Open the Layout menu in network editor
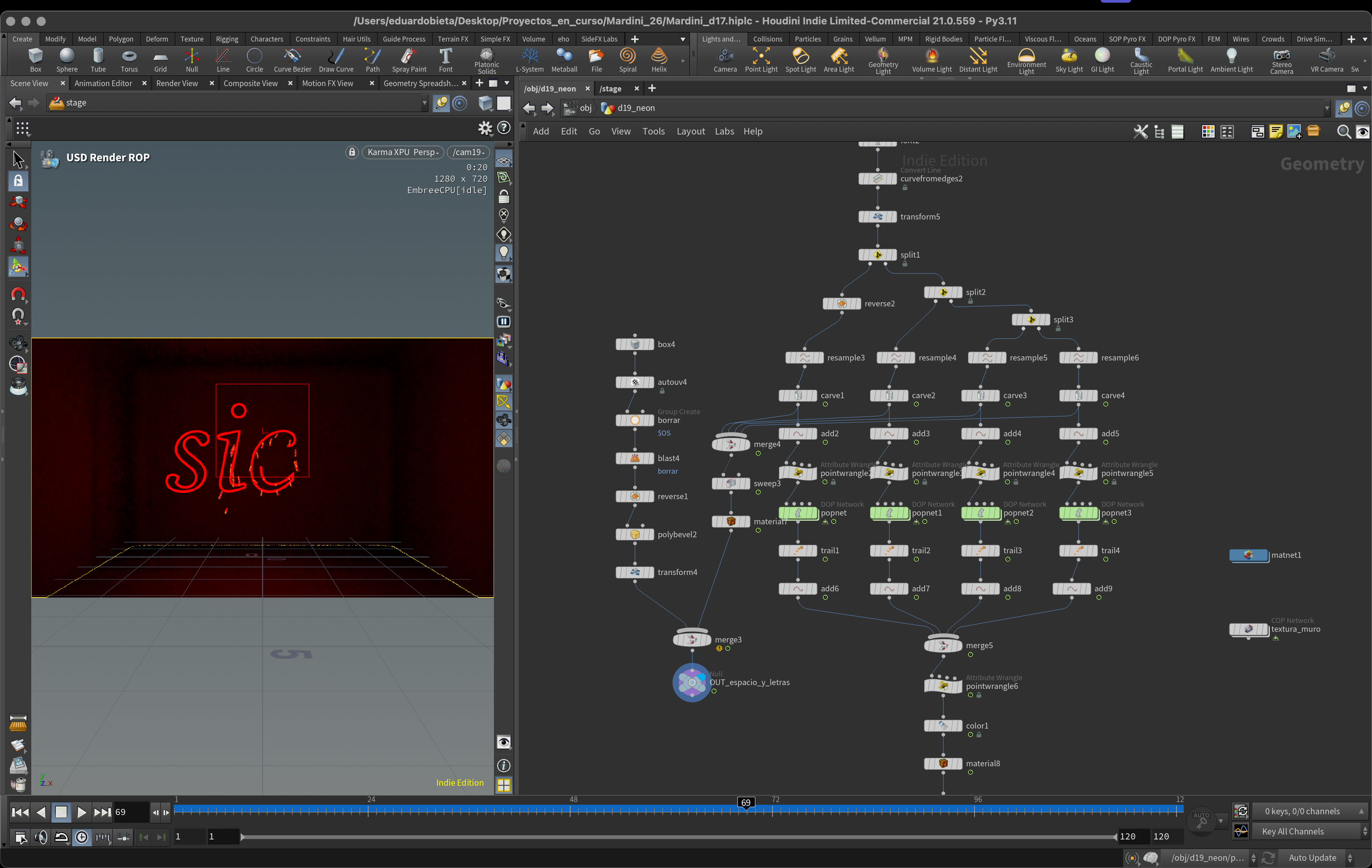The image size is (1372, 868). pyautogui.click(x=690, y=131)
